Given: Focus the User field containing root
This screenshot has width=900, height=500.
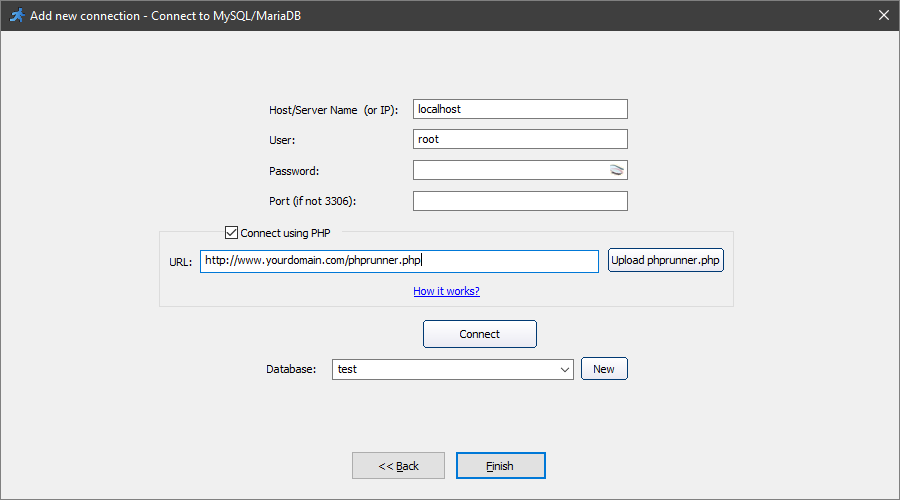Looking at the screenshot, I should coord(520,139).
